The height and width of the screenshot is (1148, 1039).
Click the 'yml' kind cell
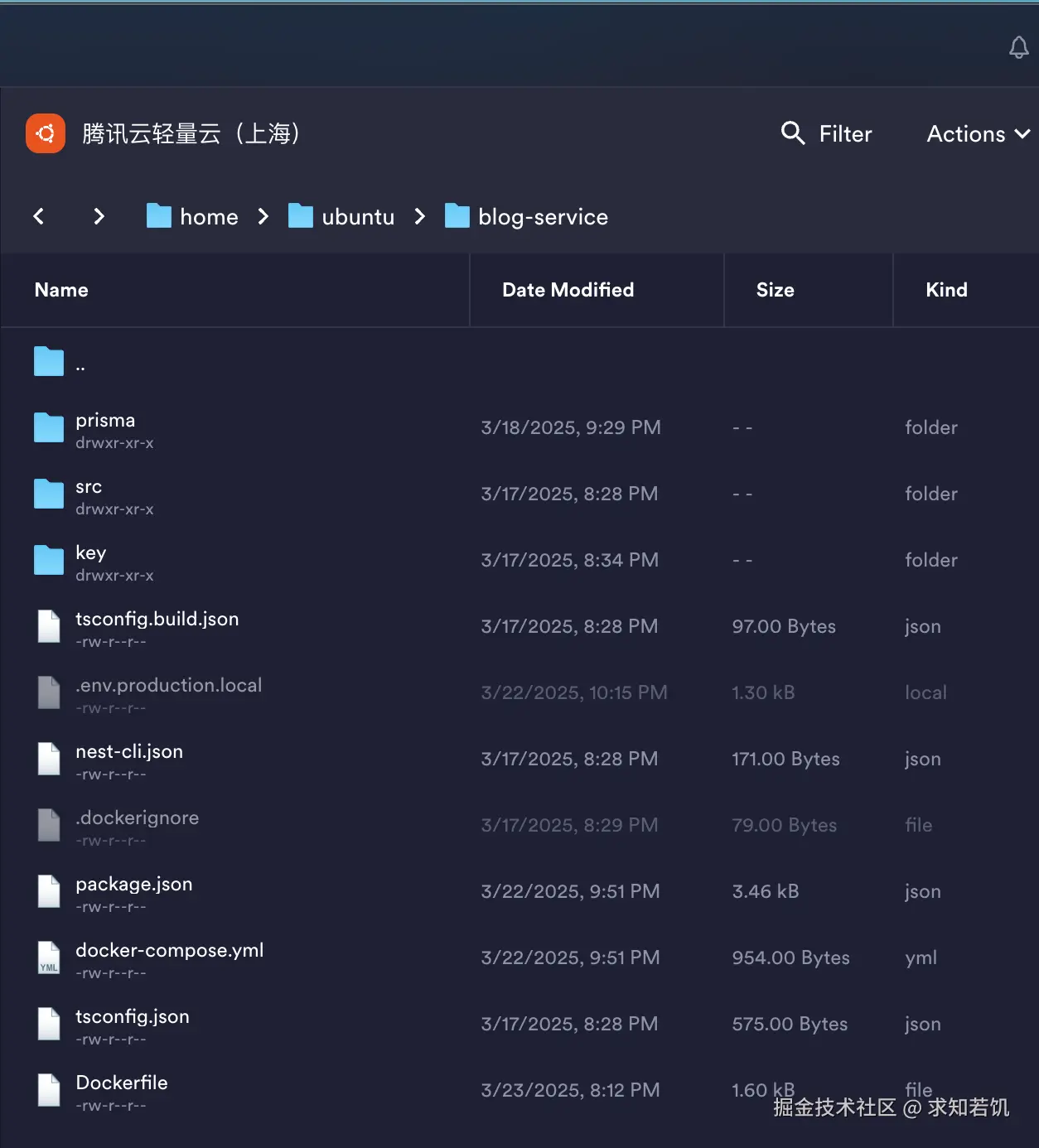(x=921, y=957)
